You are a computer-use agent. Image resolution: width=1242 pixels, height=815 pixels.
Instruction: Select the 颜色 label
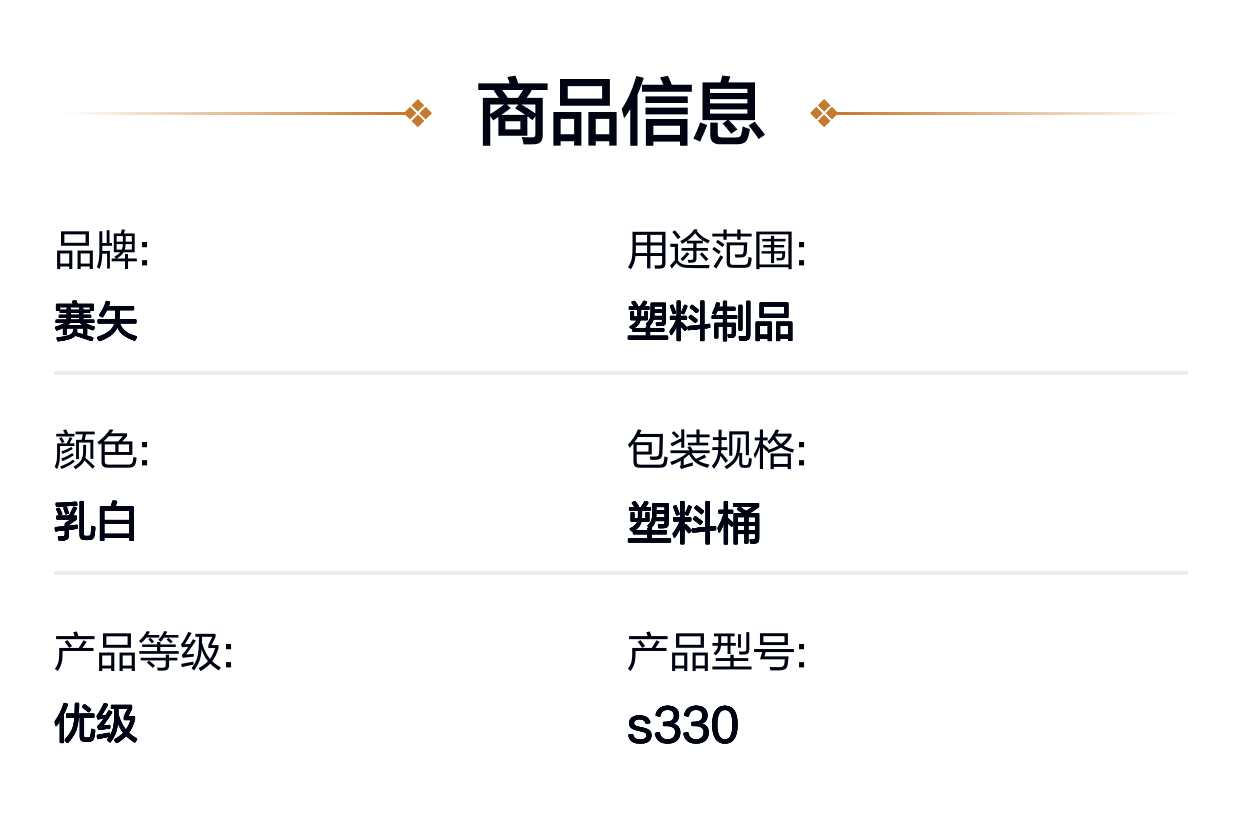click(x=102, y=450)
